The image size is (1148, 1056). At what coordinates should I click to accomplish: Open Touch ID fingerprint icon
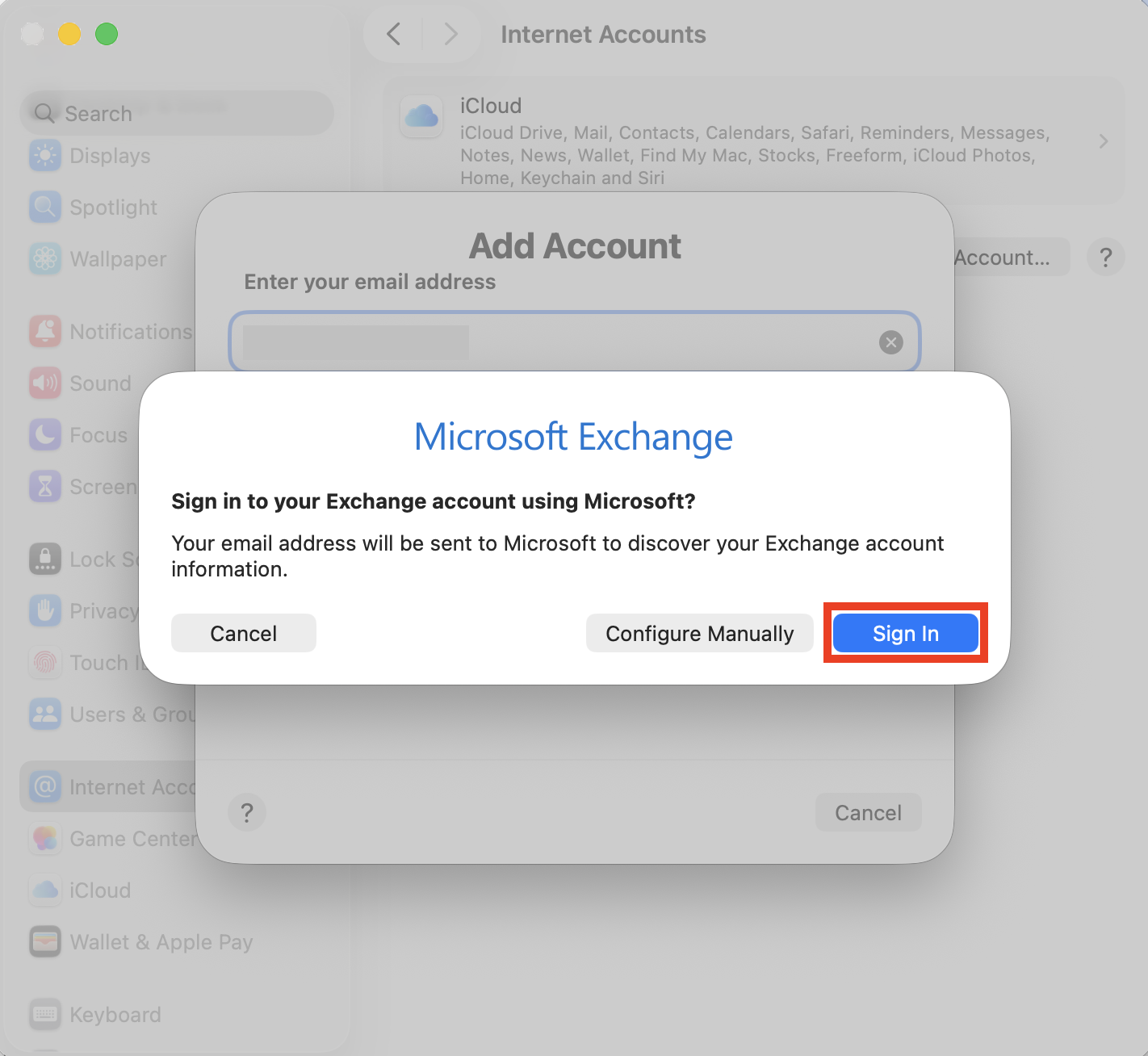[x=45, y=662]
